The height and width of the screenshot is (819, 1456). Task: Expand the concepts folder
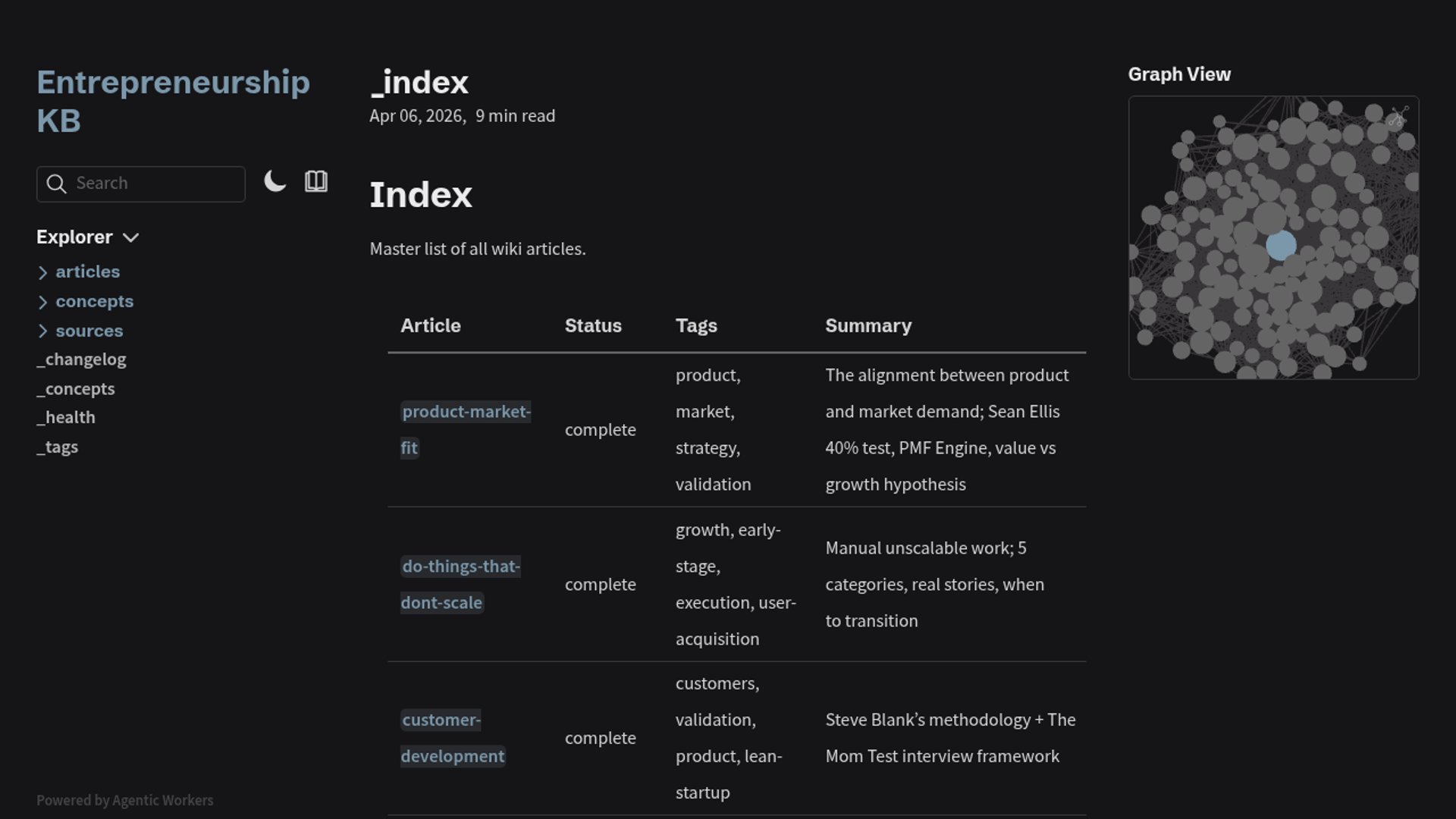[x=94, y=301]
